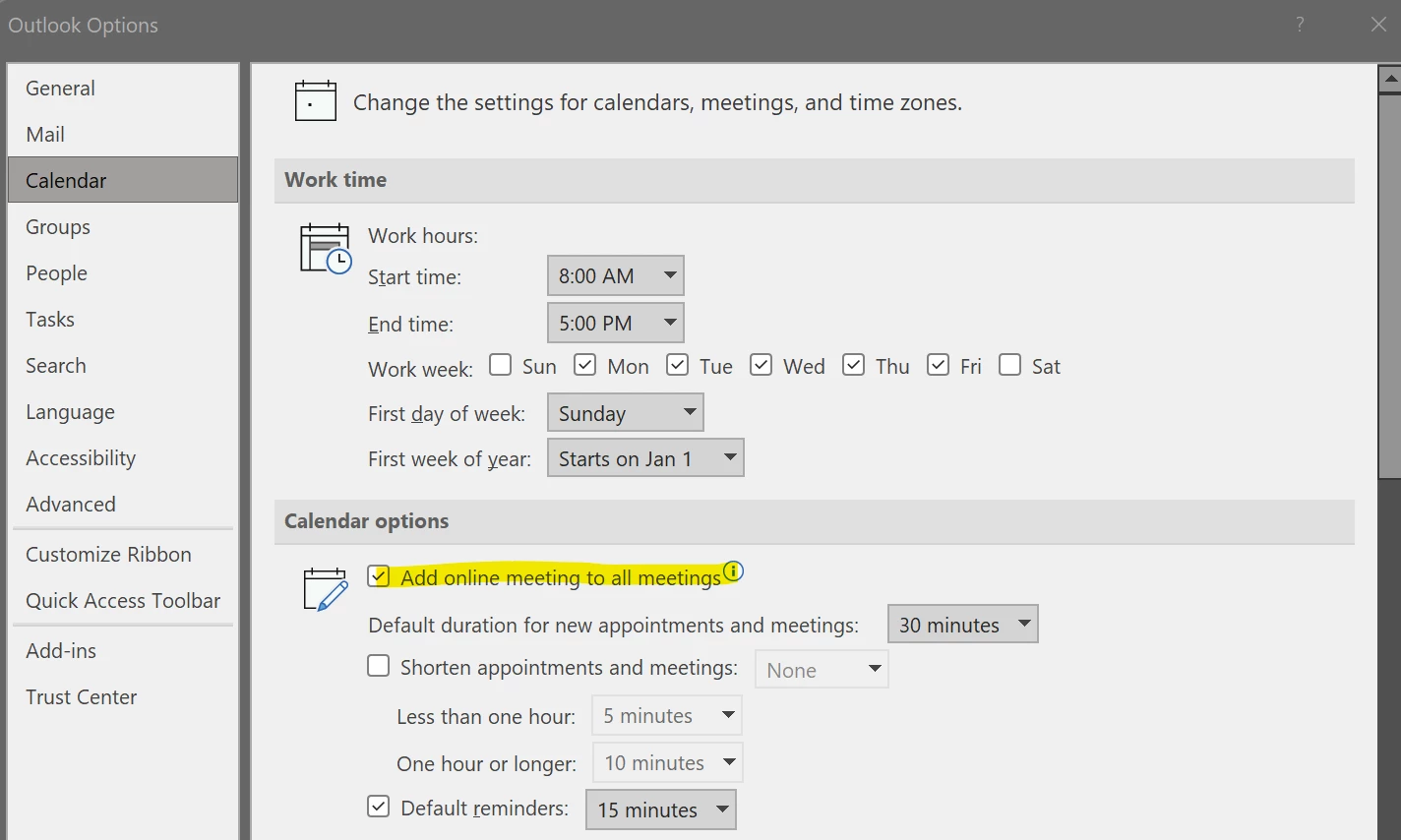Toggle the Default reminders checkbox
1401x840 pixels.
379,808
